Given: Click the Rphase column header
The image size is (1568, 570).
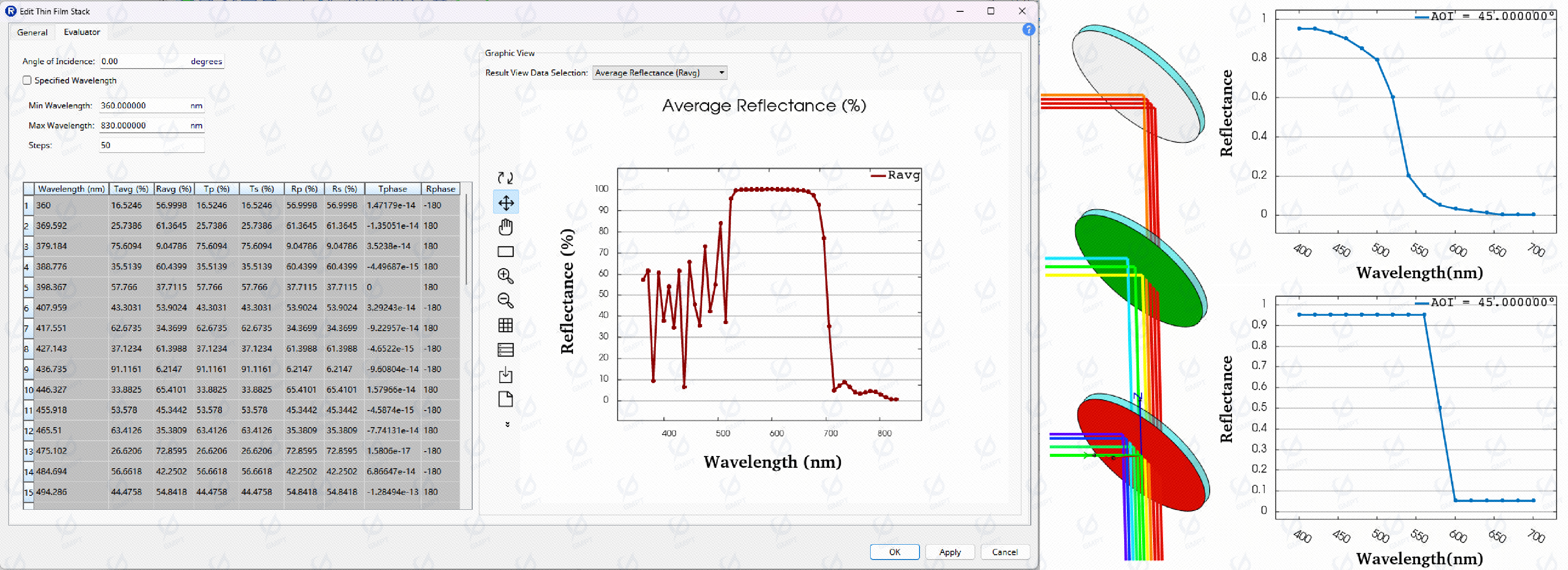Looking at the screenshot, I should pos(441,189).
